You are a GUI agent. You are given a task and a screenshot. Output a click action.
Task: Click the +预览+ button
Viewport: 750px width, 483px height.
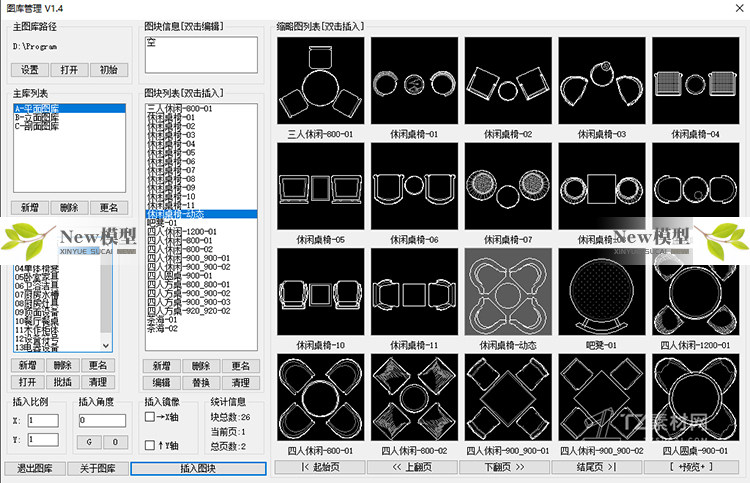691,467
